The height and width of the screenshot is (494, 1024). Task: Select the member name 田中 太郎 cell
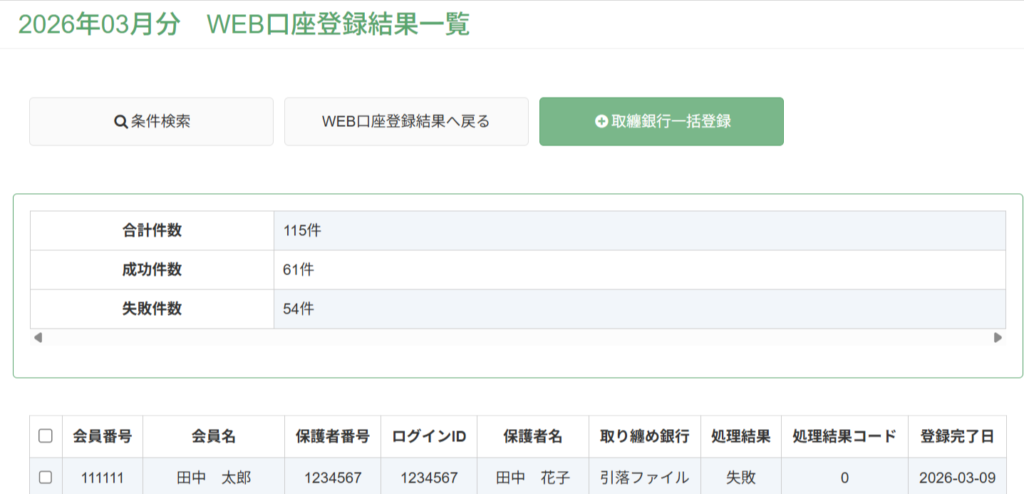(214, 478)
